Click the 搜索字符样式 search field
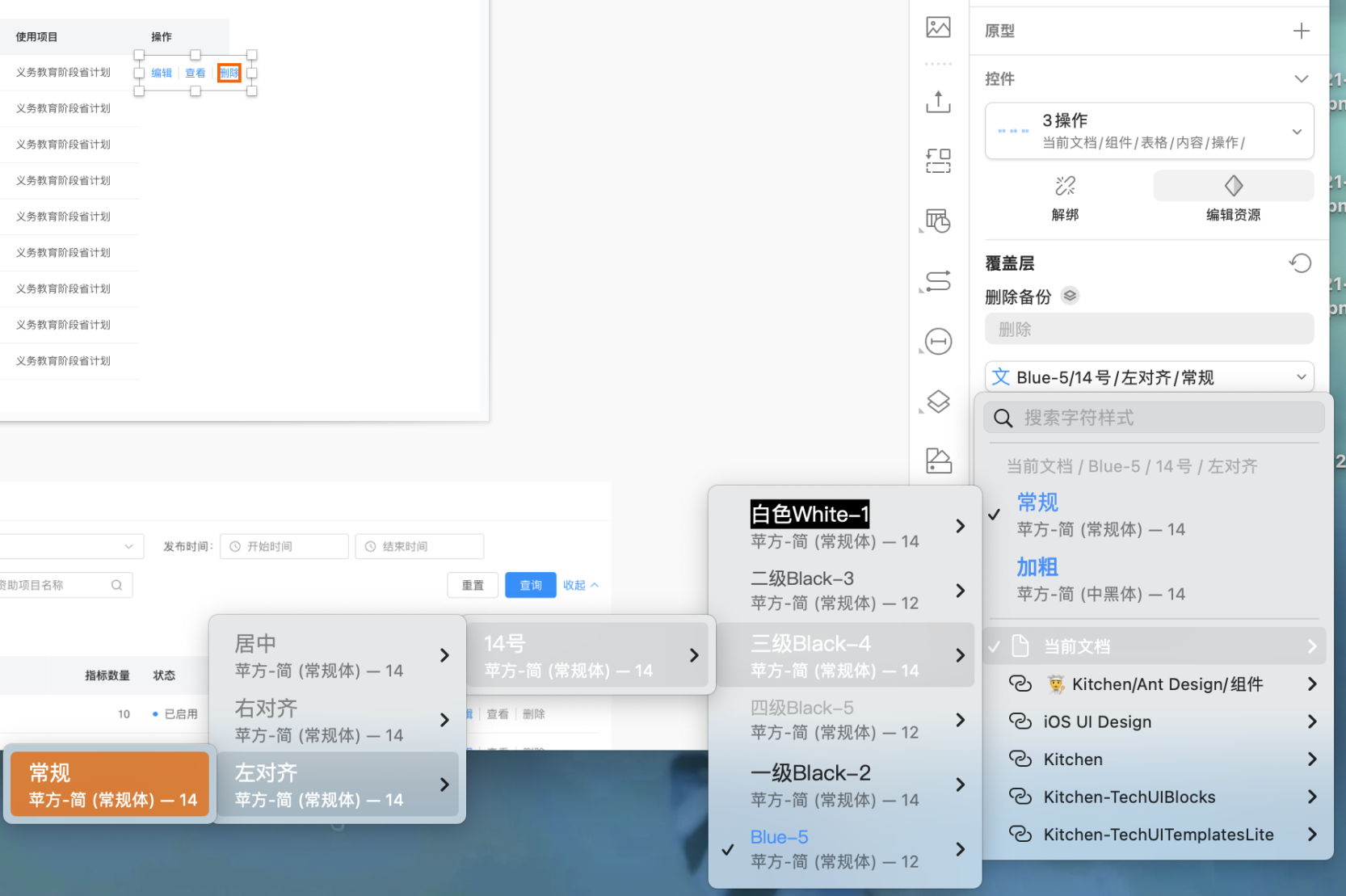The height and width of the screenshot is (896, 1346). 1155,418
